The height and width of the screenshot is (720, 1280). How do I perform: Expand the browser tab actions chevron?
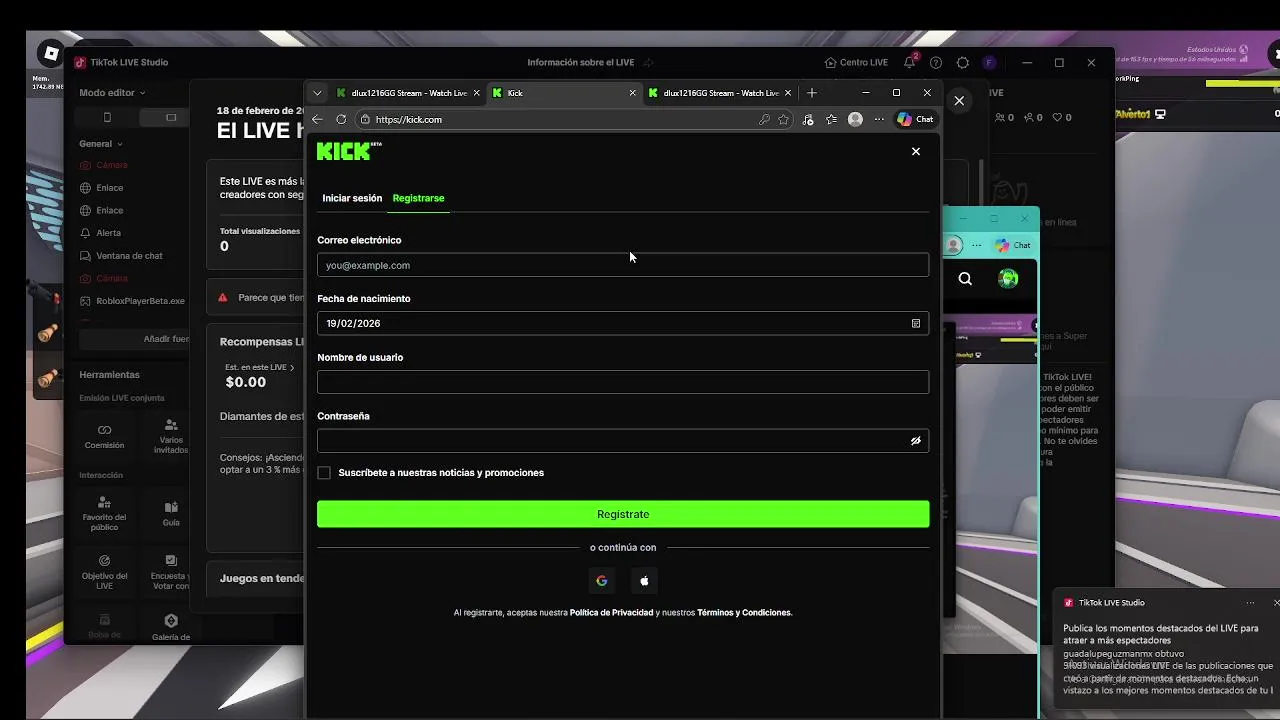[x=317, y=93]
